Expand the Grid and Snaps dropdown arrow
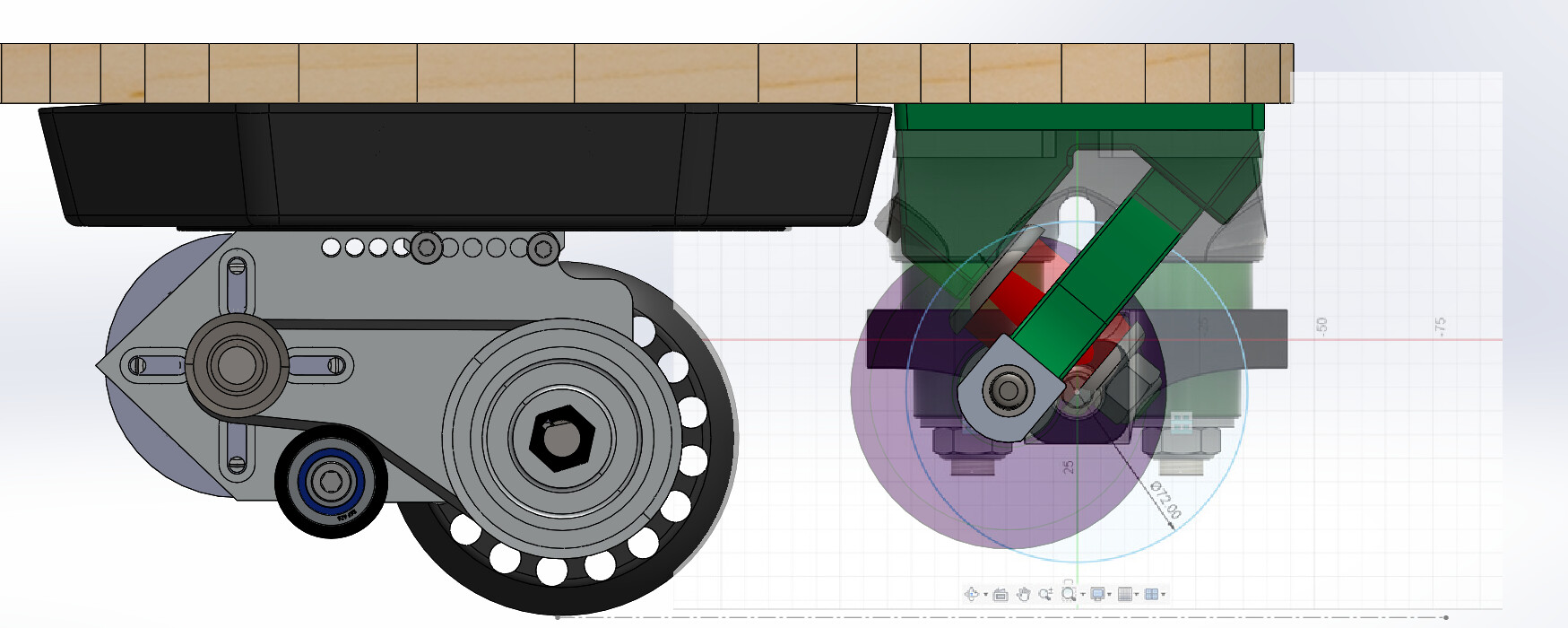The height and width of the screenshot is (628, 1568). pos(1137,594)
